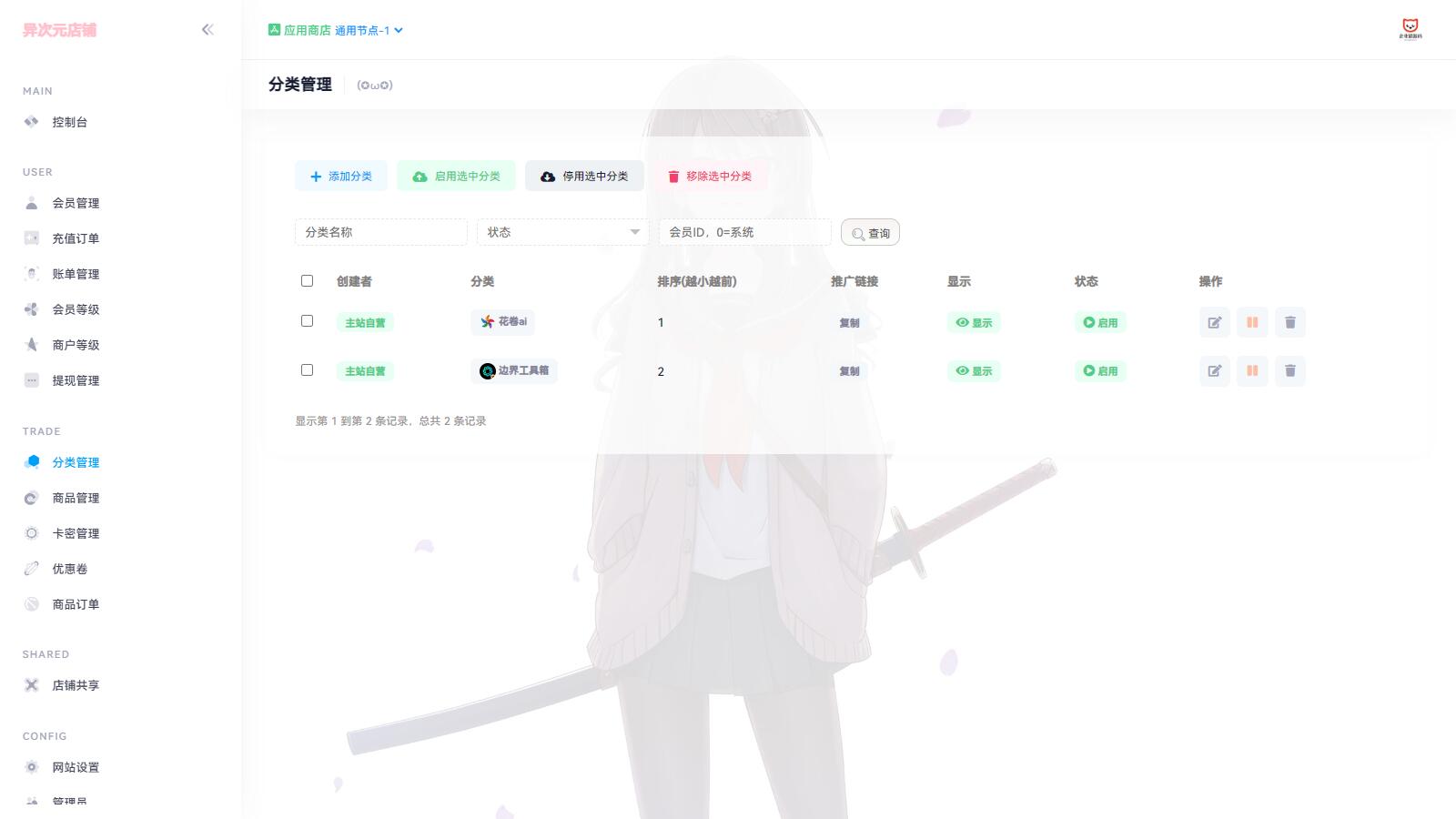This screenshot has width=1456, height=819.
Task: Click the 启用选中分类 button
Action: click(457, 176)
